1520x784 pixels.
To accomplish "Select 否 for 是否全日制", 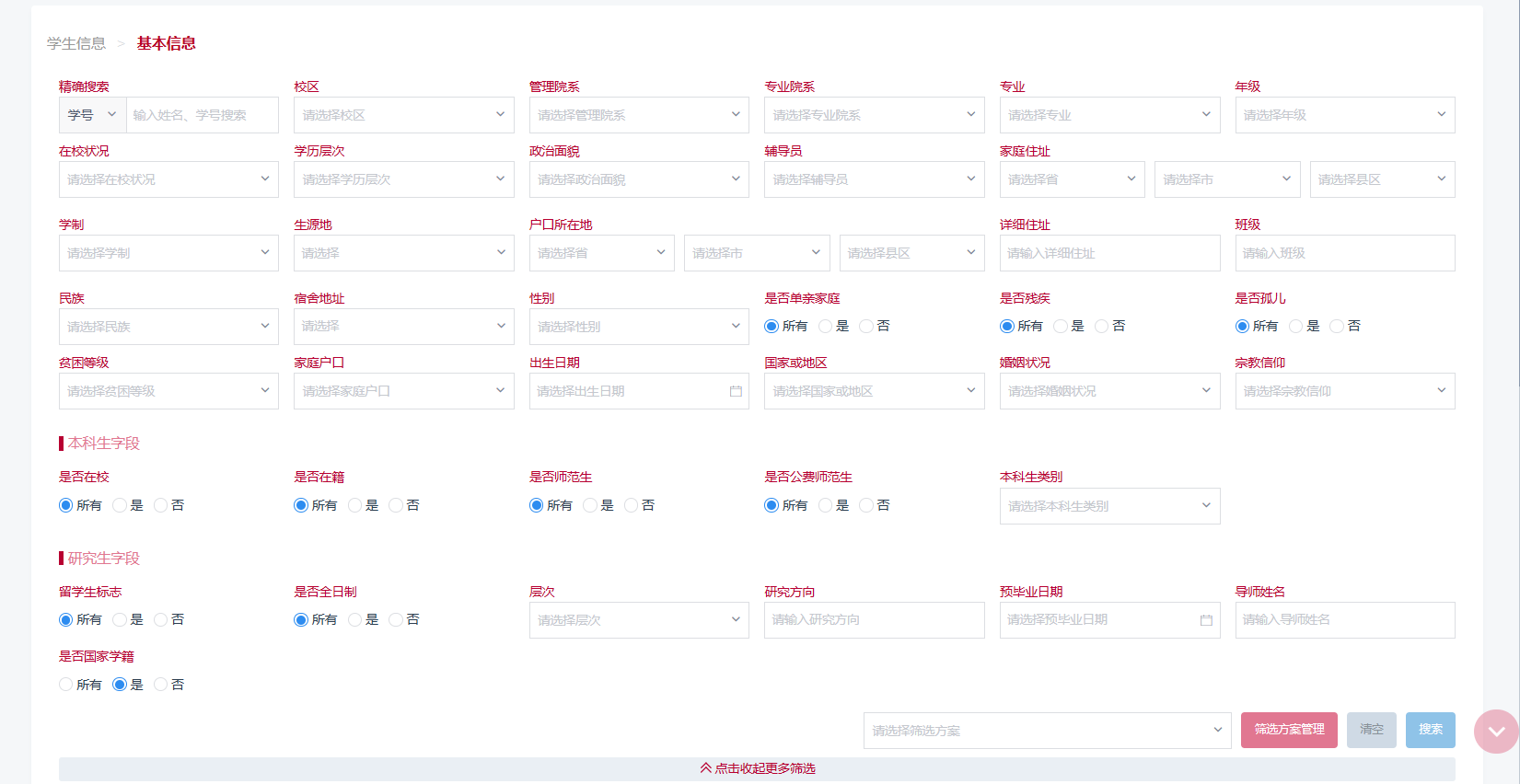I will pos(396,620).
